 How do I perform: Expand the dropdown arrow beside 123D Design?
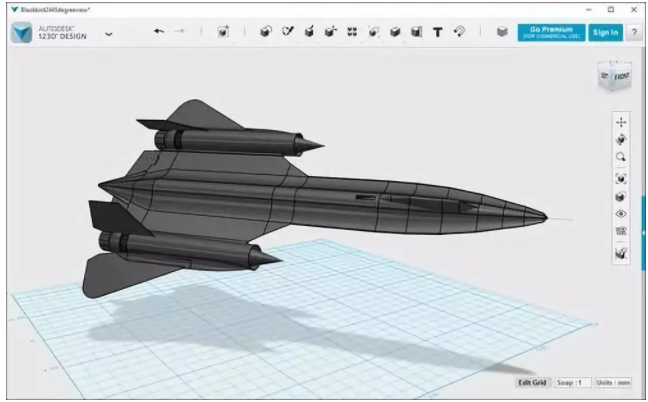click(109, 34)
